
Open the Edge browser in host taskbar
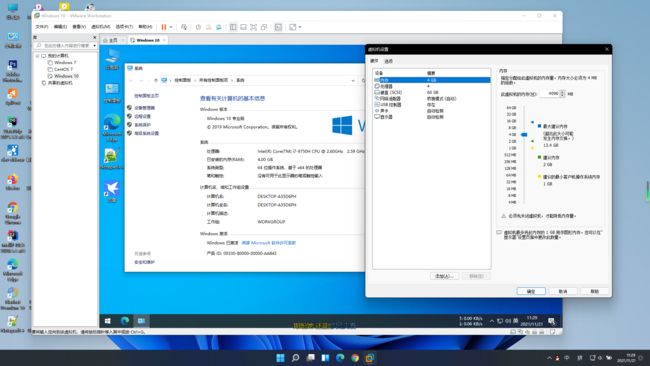340,358
